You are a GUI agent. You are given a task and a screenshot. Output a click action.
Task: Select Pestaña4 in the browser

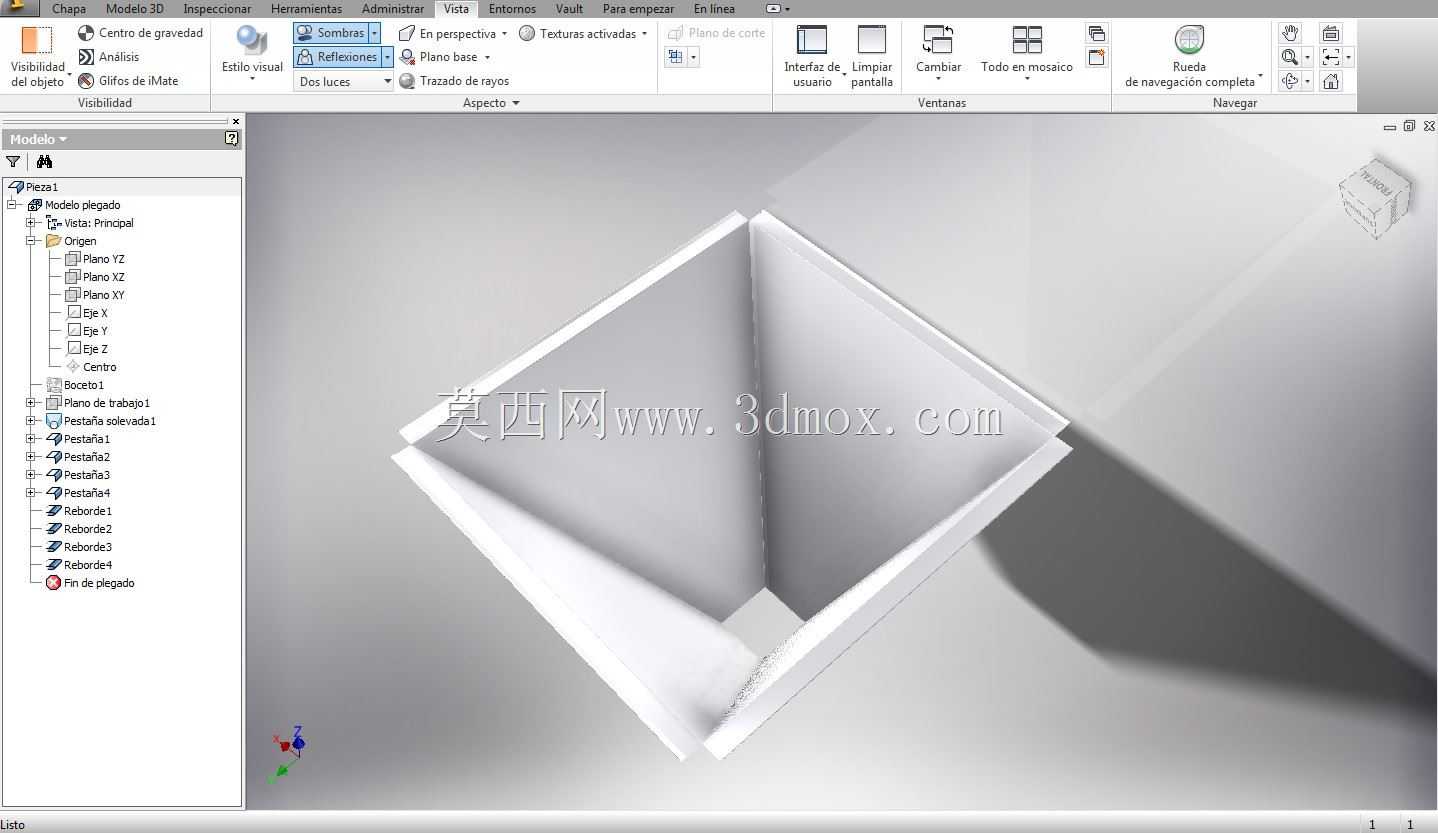coord(78,493)
